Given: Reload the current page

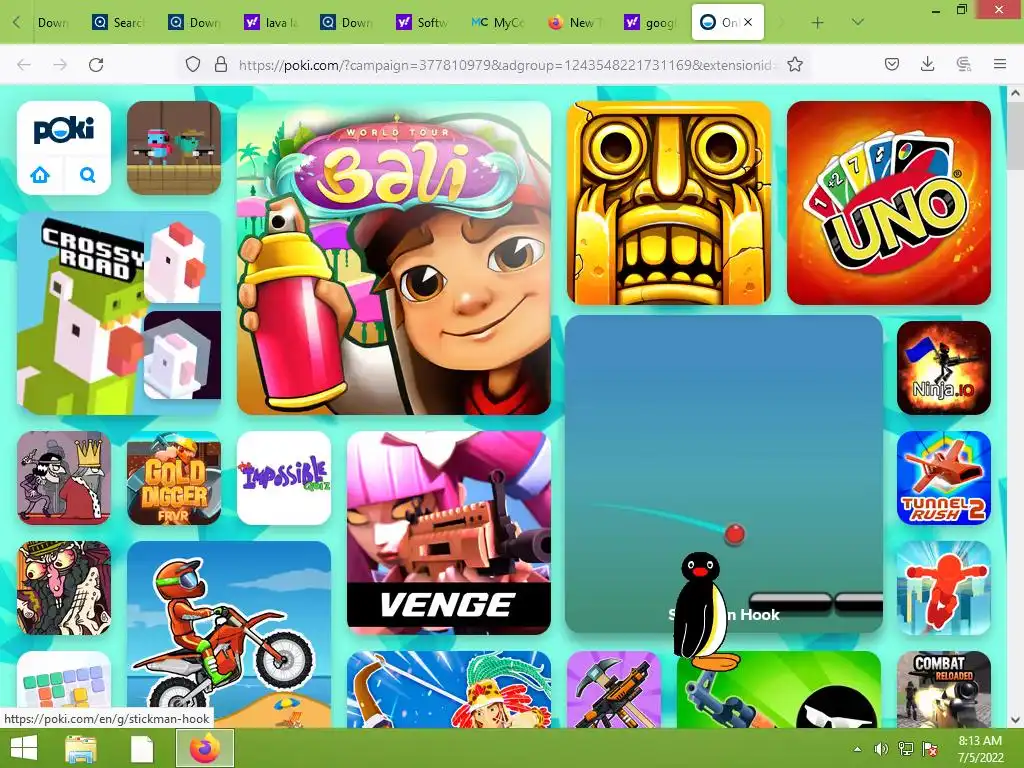Looking at the screenshot, I should pyautogui.click(x=96, y=64).
